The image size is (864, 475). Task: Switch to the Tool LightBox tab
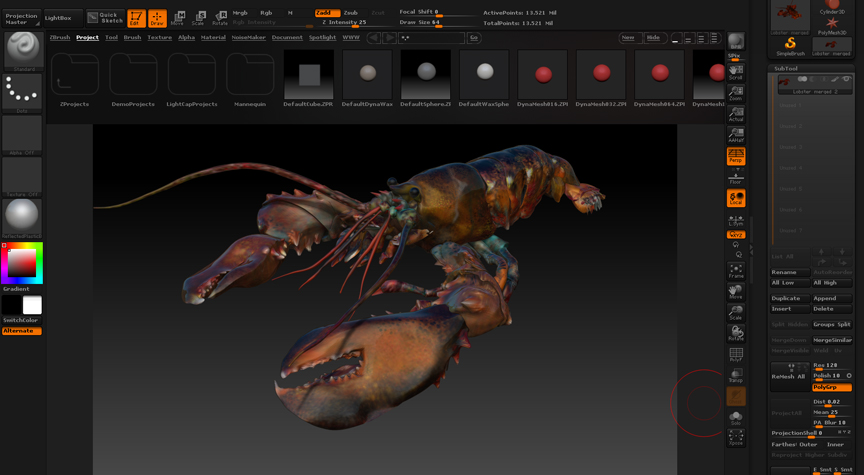pyautogui.click(x=111, y=37)
